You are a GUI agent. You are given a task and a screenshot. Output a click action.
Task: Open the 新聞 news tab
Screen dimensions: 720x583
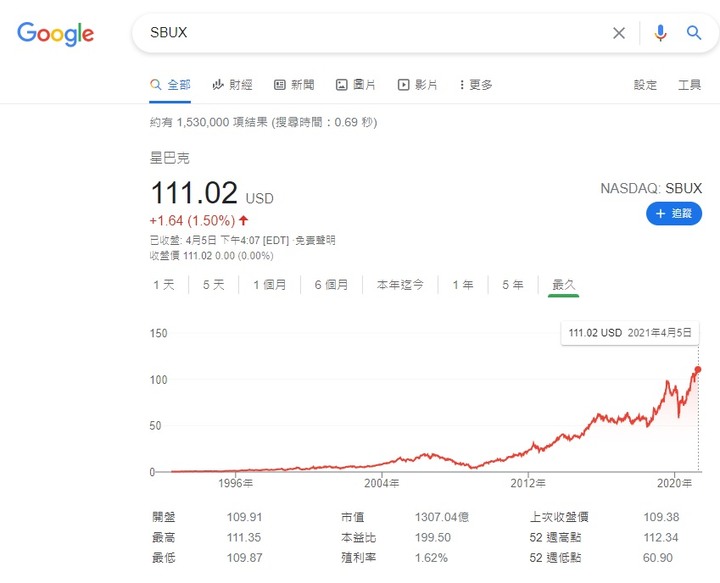[294, 85]
